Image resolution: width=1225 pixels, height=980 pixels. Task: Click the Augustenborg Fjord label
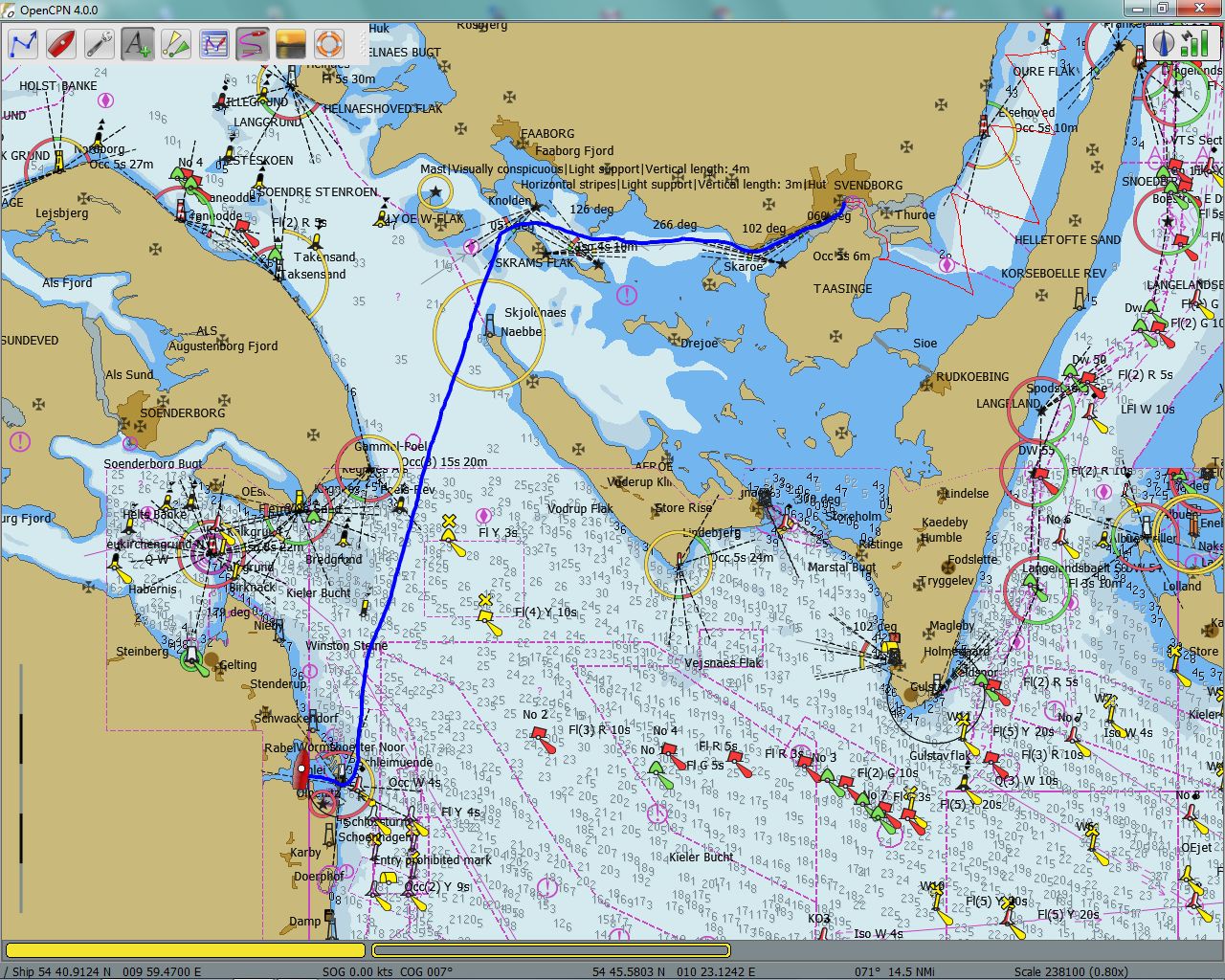point(223,346)
